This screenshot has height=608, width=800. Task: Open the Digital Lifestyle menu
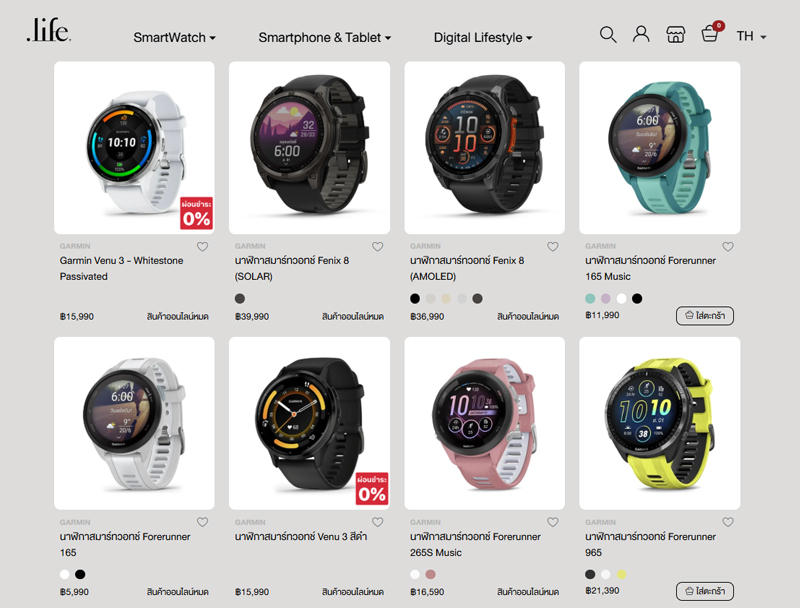[483, 38]
